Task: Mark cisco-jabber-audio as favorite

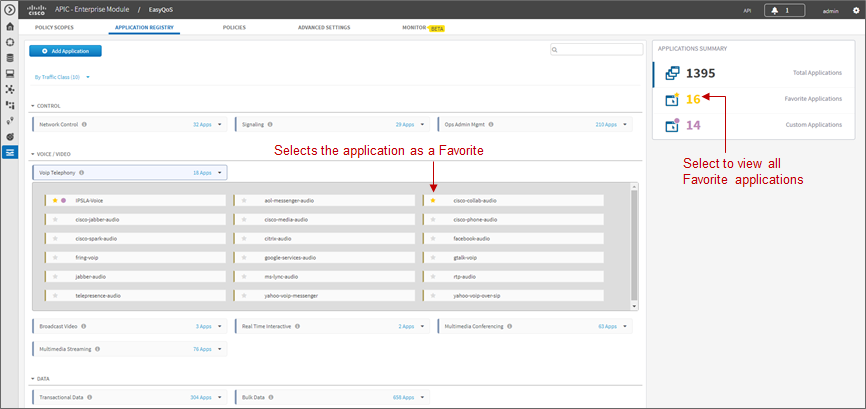Action: coord(55,220)
